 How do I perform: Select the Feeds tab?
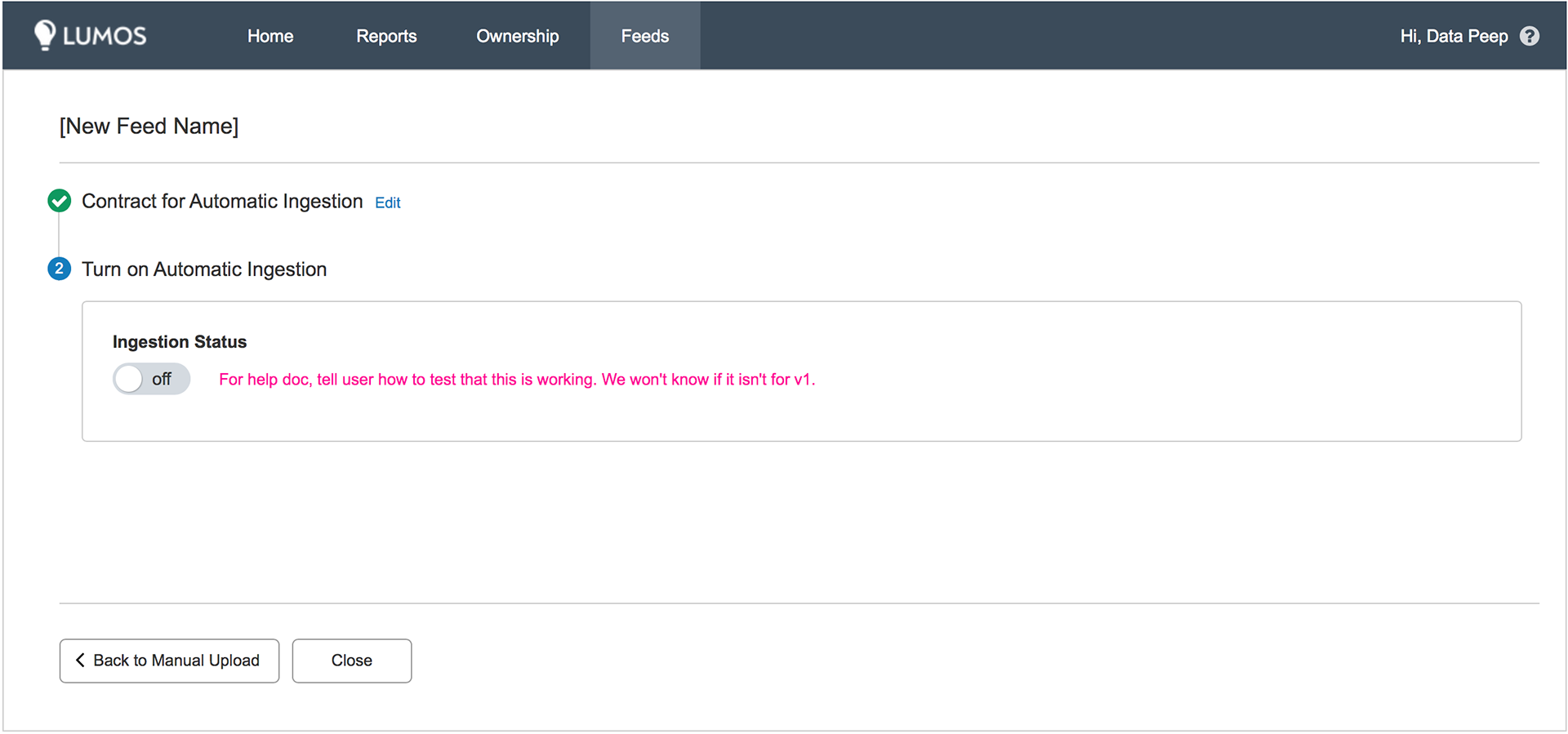click(645, 36)
